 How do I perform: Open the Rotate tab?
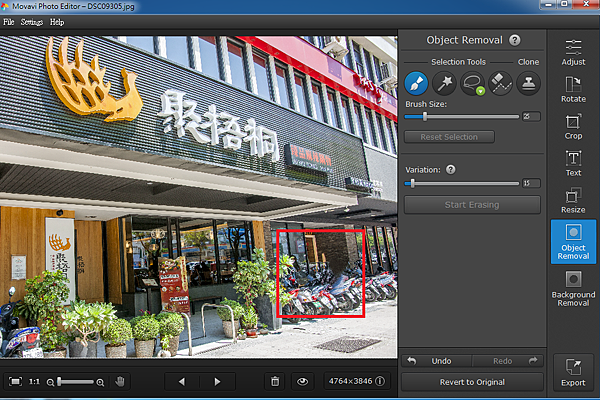tap(573, 90)
